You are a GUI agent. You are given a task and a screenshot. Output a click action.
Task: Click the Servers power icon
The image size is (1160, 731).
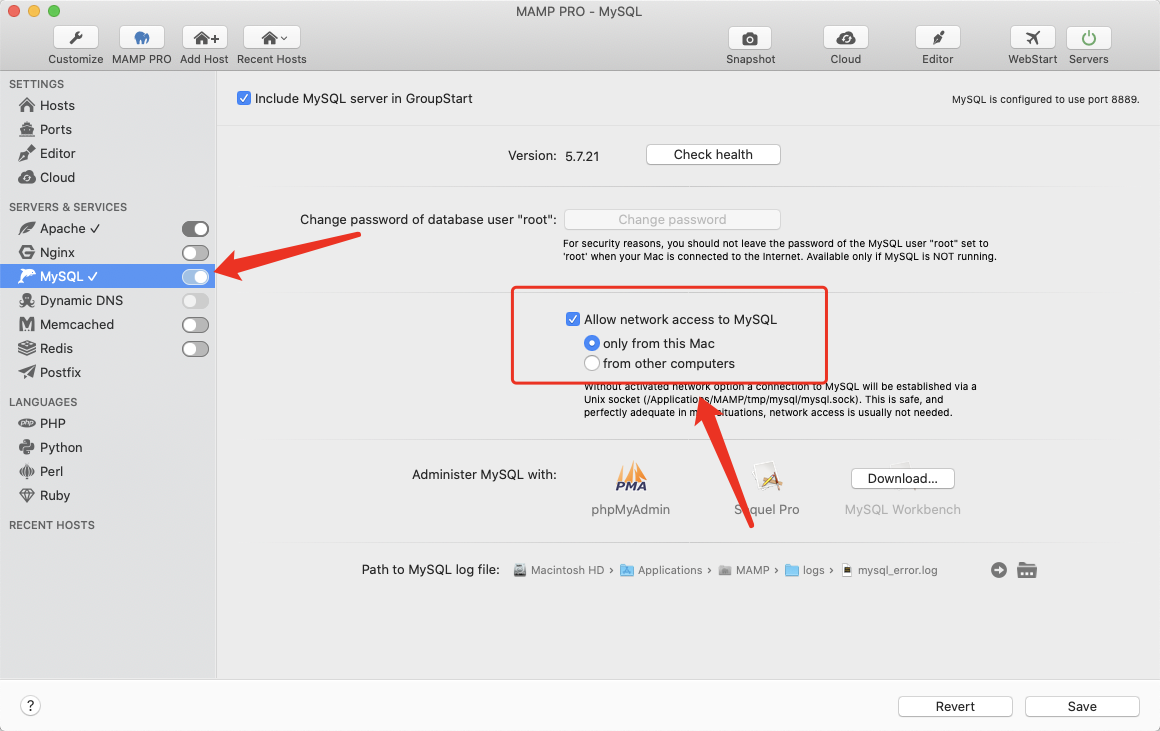[x=1088, y=38]
